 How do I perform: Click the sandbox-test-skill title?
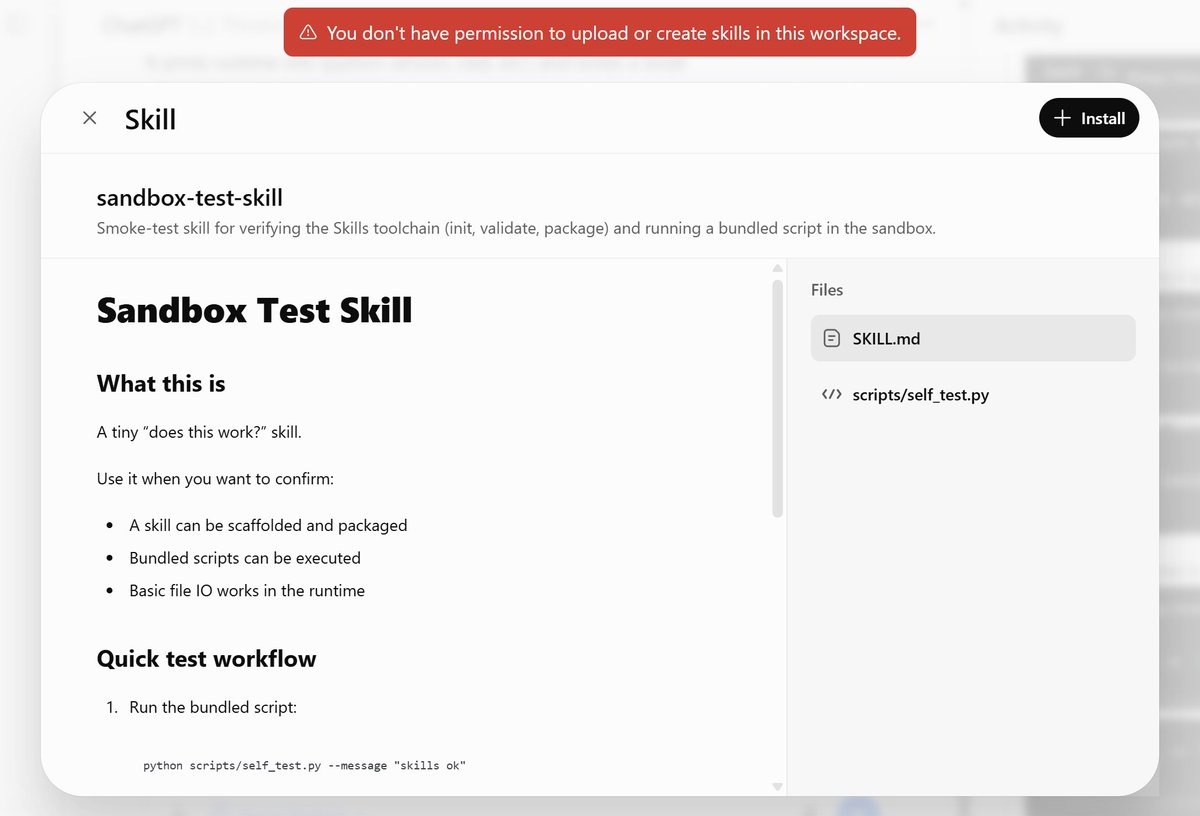pos(189,197)
